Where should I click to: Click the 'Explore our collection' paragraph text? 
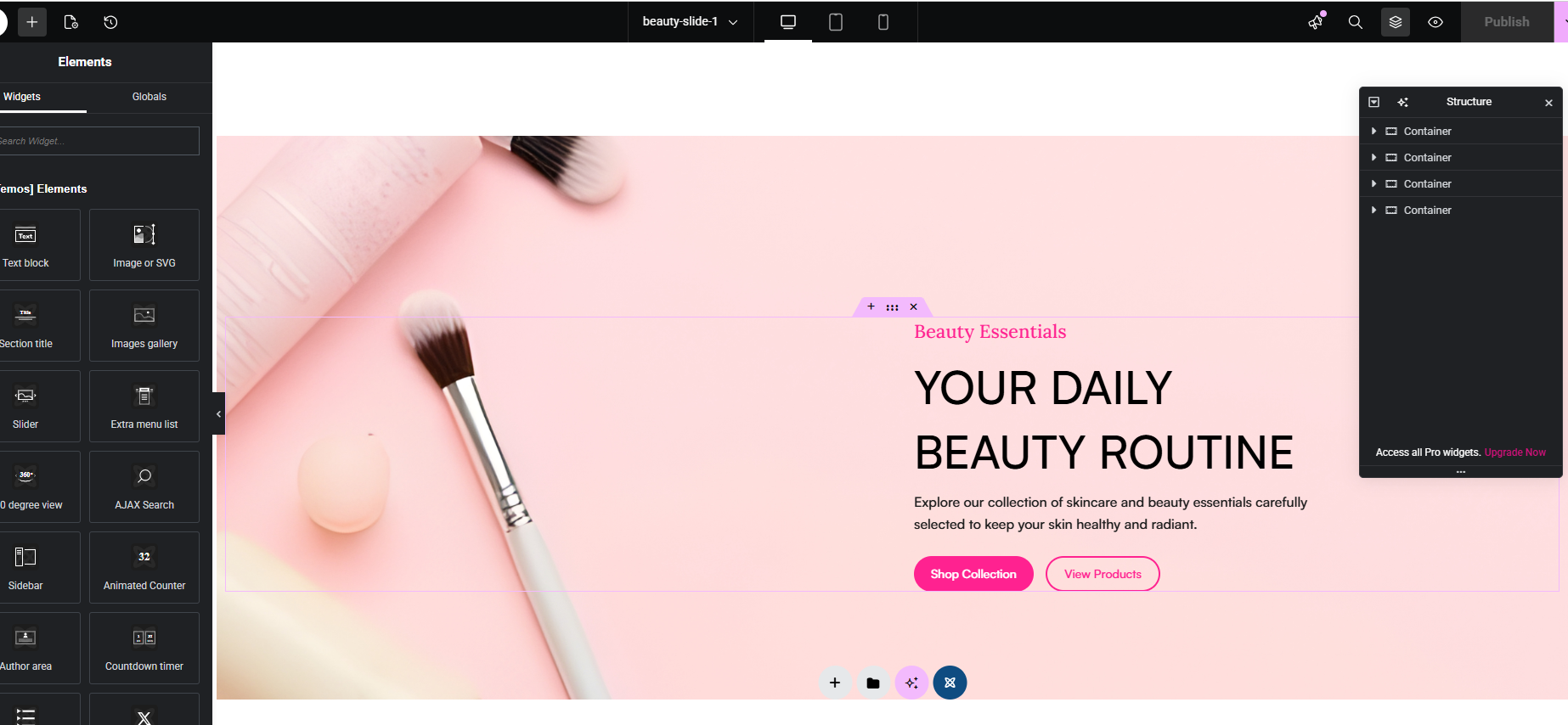[x=1110, y=514]
